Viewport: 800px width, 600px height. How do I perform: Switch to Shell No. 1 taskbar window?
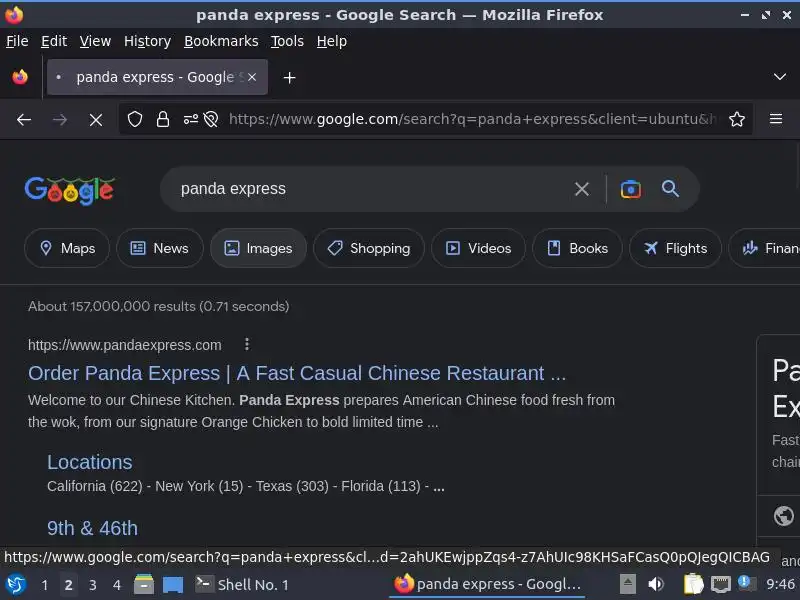point(242,585)
